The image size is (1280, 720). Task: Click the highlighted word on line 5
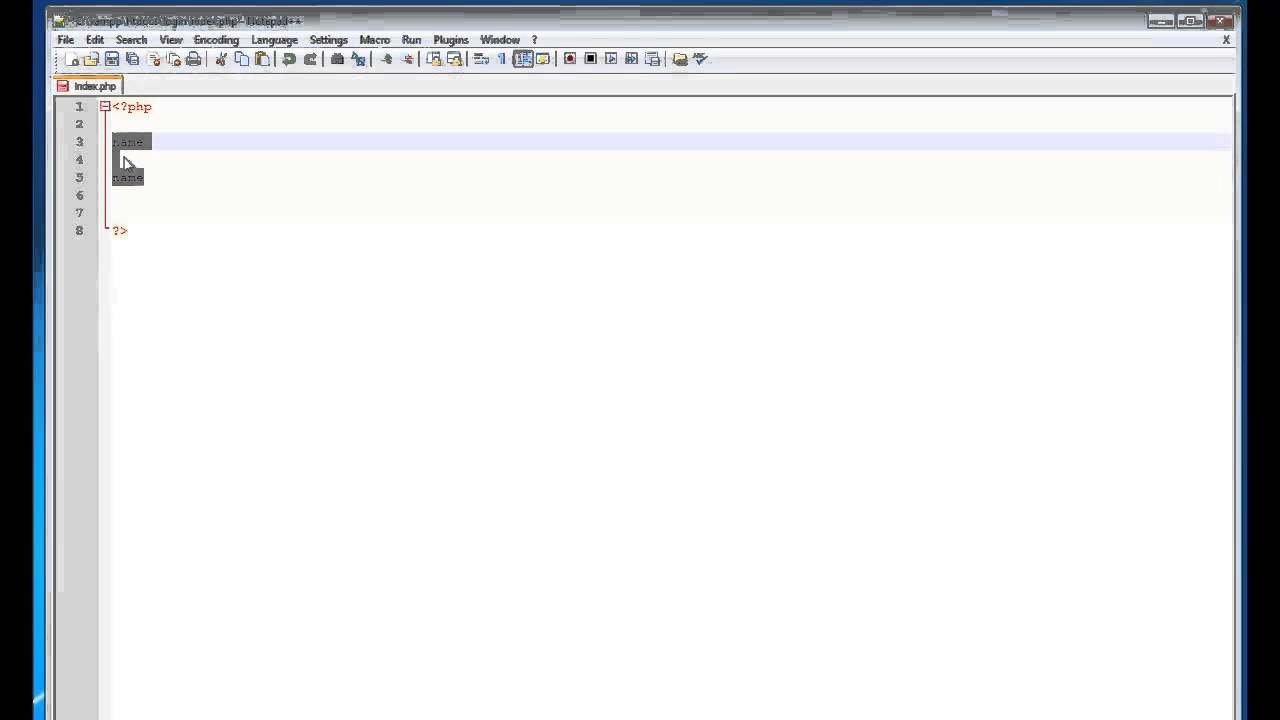(128, 177)
